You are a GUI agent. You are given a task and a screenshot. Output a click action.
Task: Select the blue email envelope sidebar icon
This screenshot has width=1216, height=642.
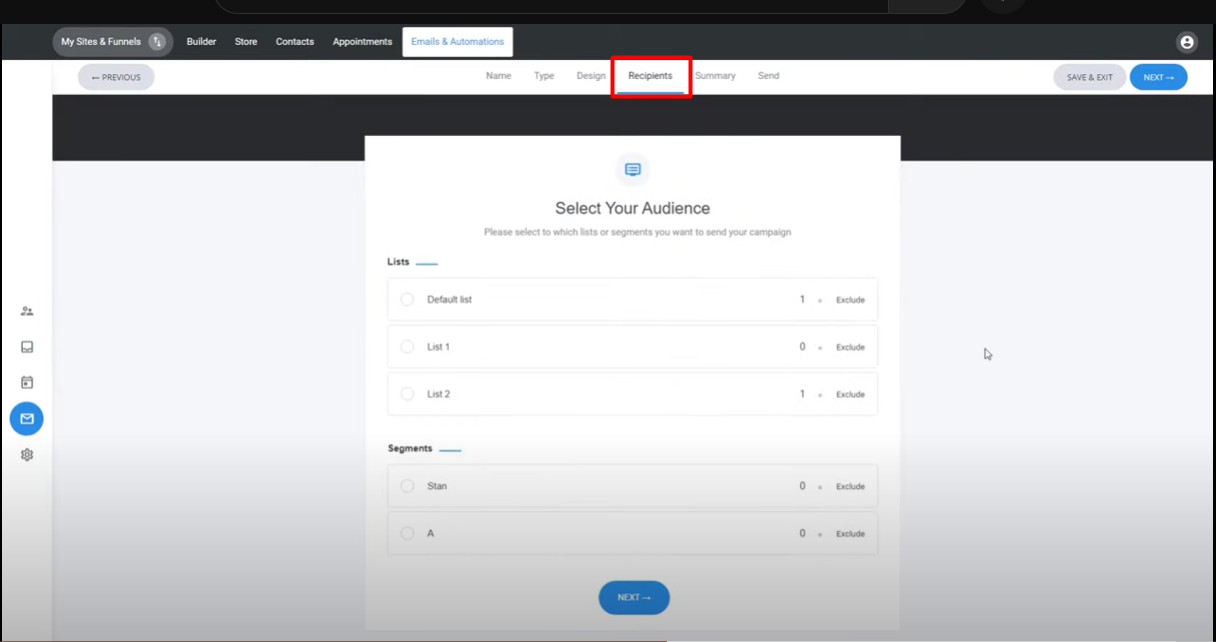click(x=27, y=419)
